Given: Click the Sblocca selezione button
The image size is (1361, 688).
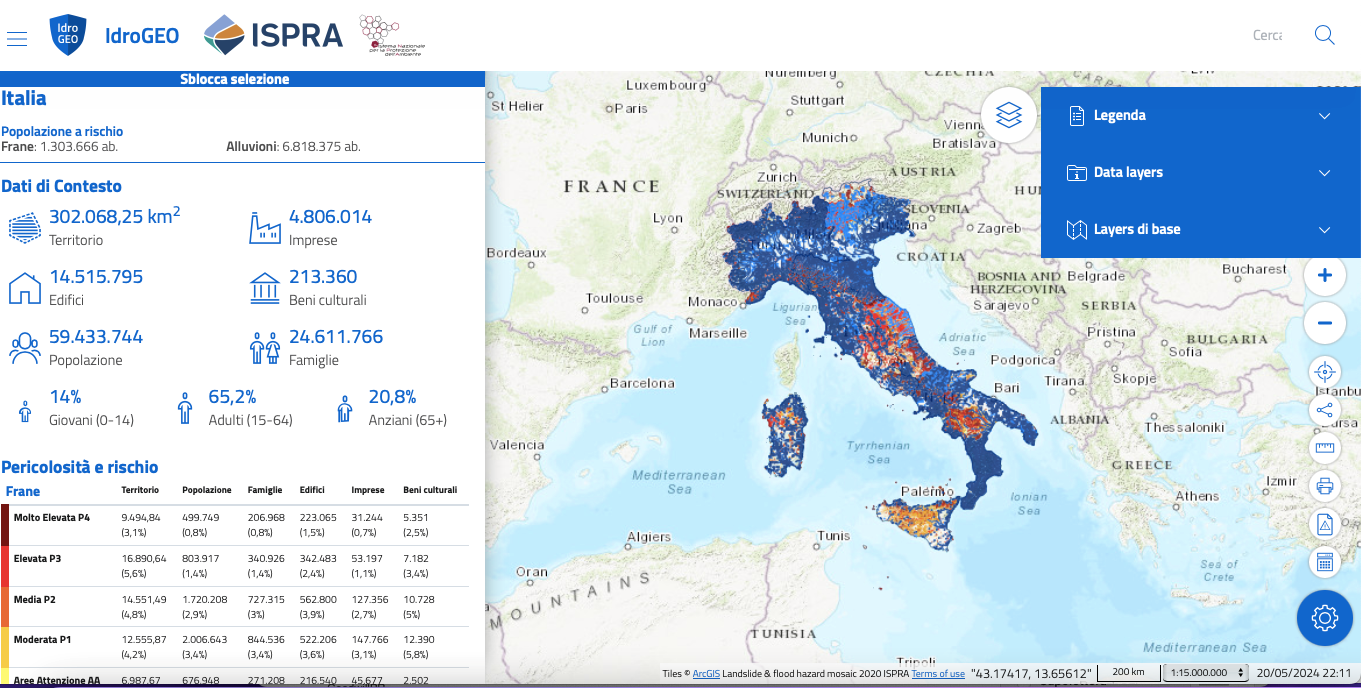Looking at the screenshot, I should click(x=235, y=79).
